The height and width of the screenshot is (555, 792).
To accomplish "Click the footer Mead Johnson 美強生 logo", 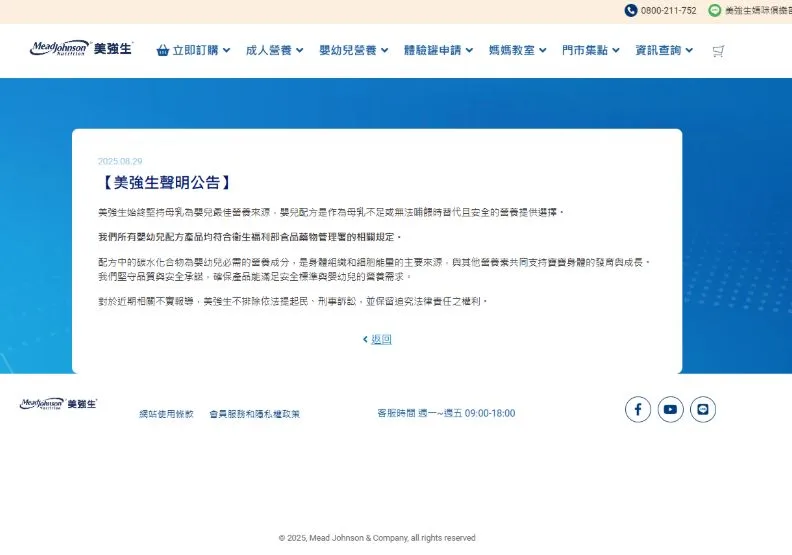I will click(58, 403).
